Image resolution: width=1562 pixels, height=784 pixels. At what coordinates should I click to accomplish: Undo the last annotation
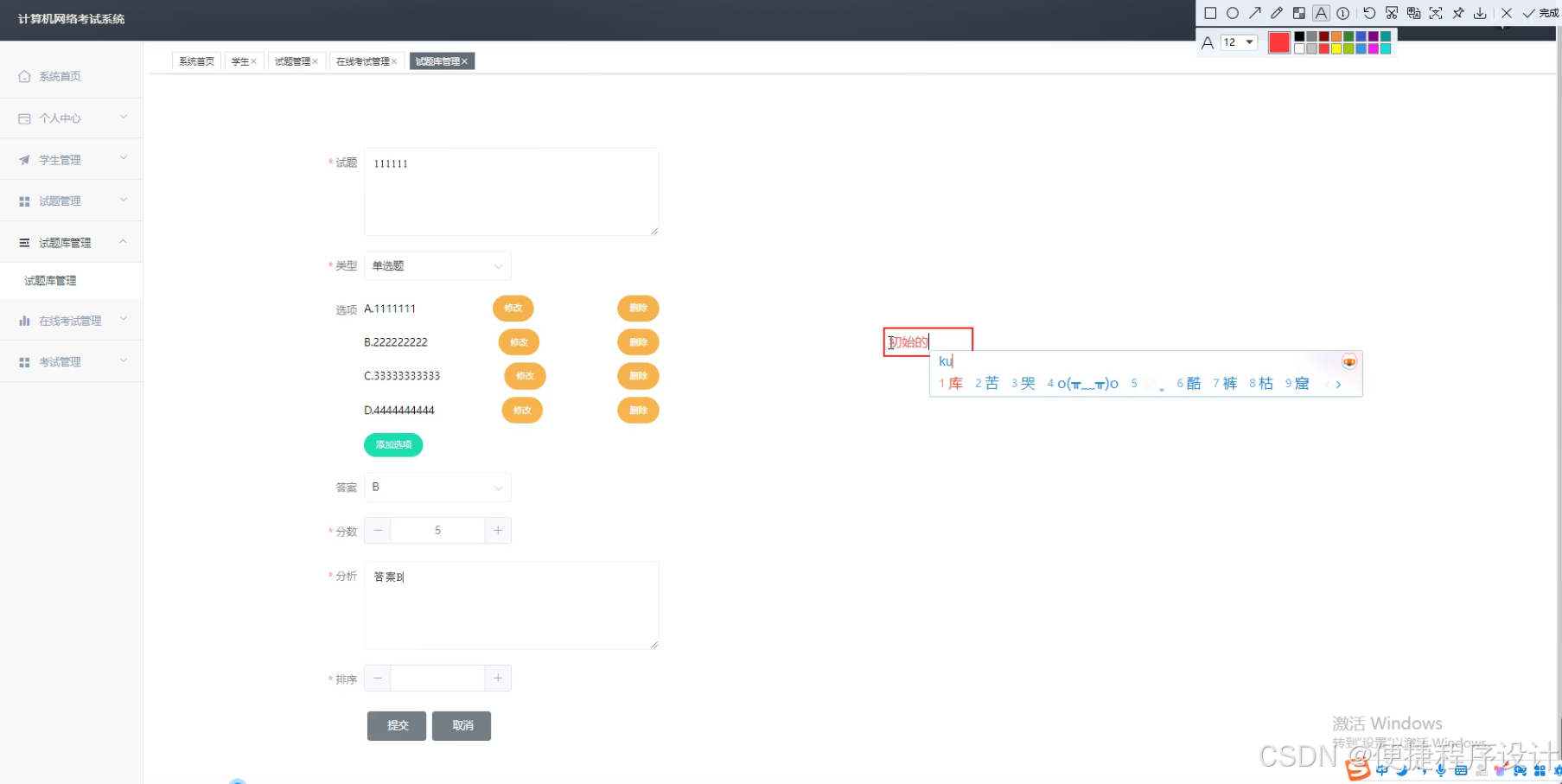(x=1369, y=13)
